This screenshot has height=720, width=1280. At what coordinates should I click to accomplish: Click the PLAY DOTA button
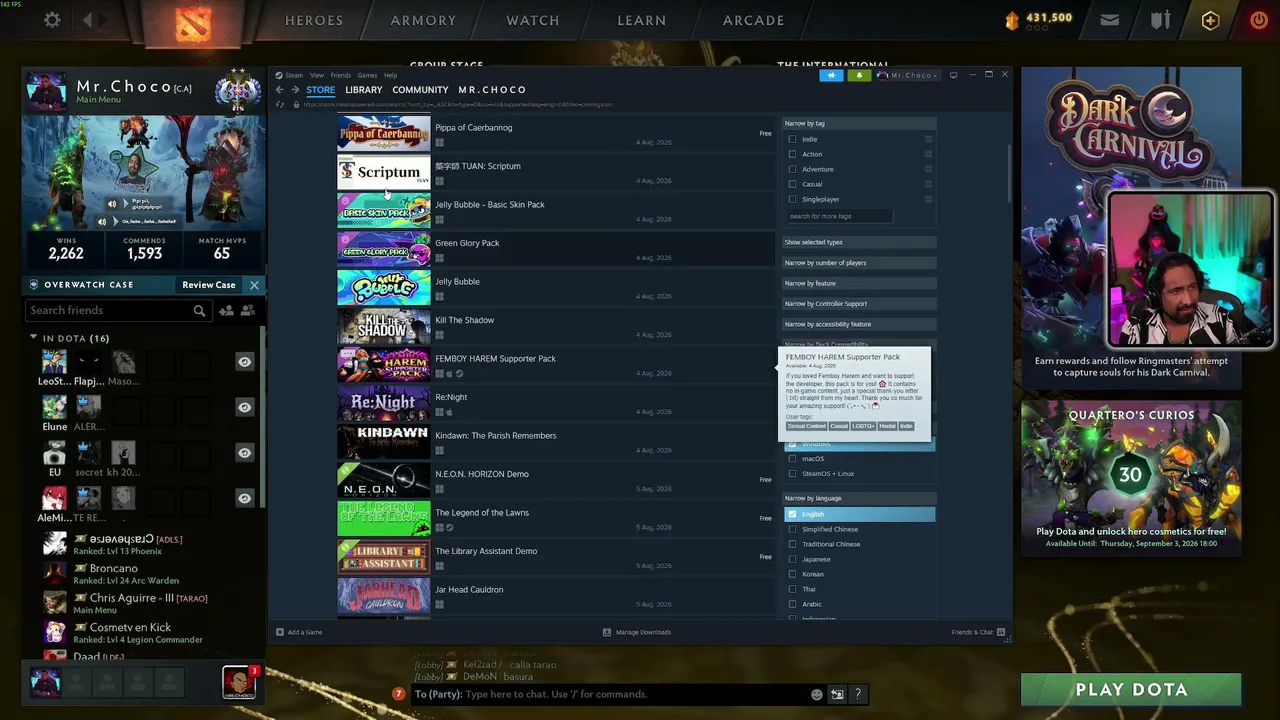(x=1131, y=690)
